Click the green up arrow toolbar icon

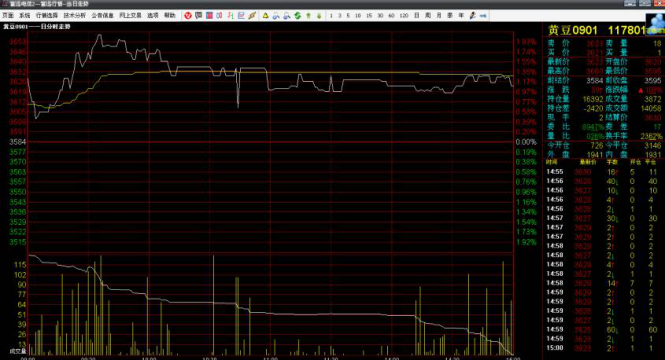click(308, 16)
